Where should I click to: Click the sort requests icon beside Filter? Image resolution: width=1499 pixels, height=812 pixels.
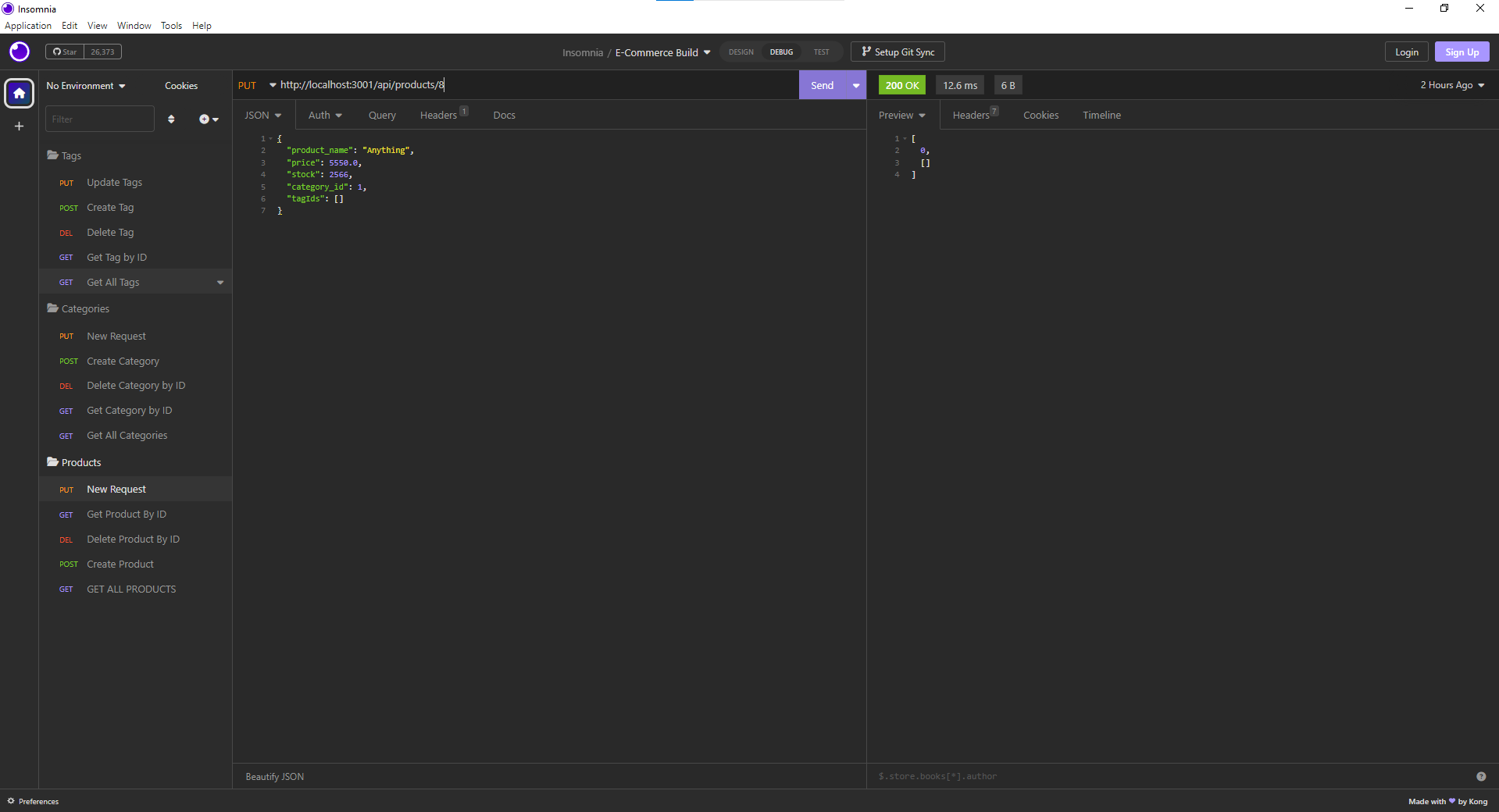(x=171, y=119)
